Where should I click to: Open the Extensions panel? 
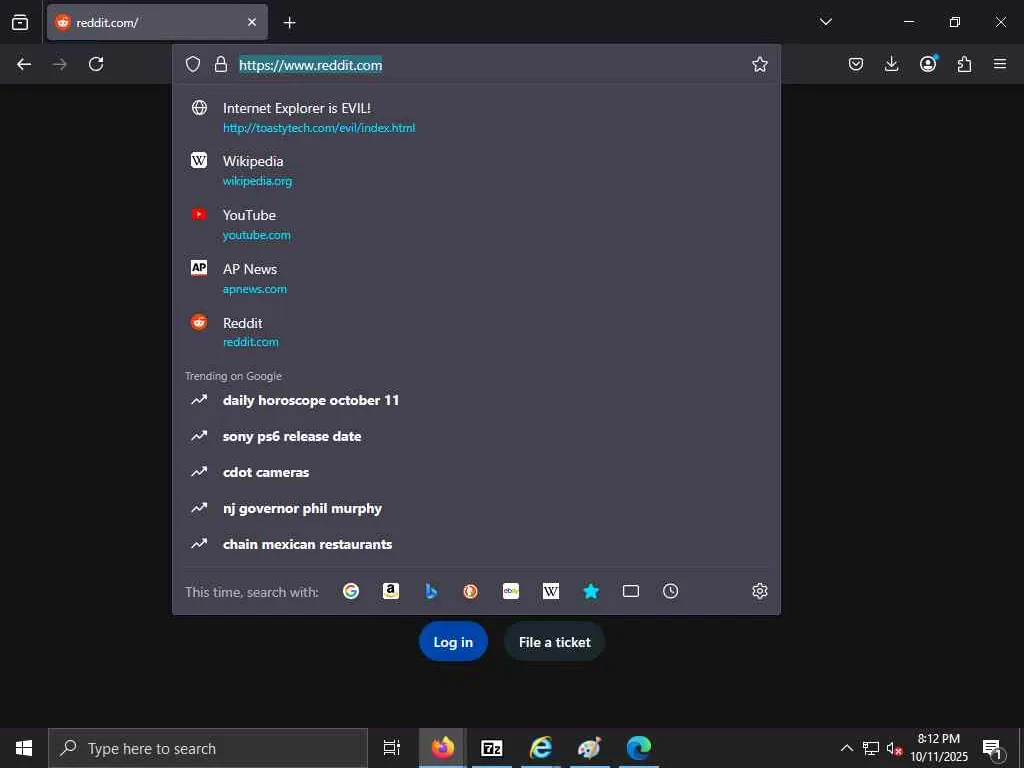coord(964,64)
